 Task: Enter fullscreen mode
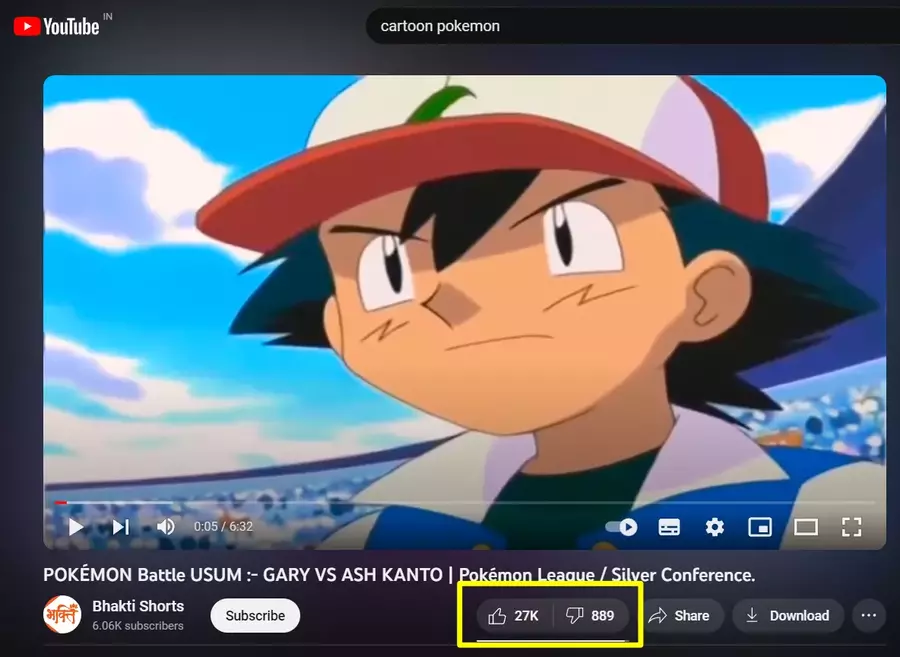click(x=852, y=526)
